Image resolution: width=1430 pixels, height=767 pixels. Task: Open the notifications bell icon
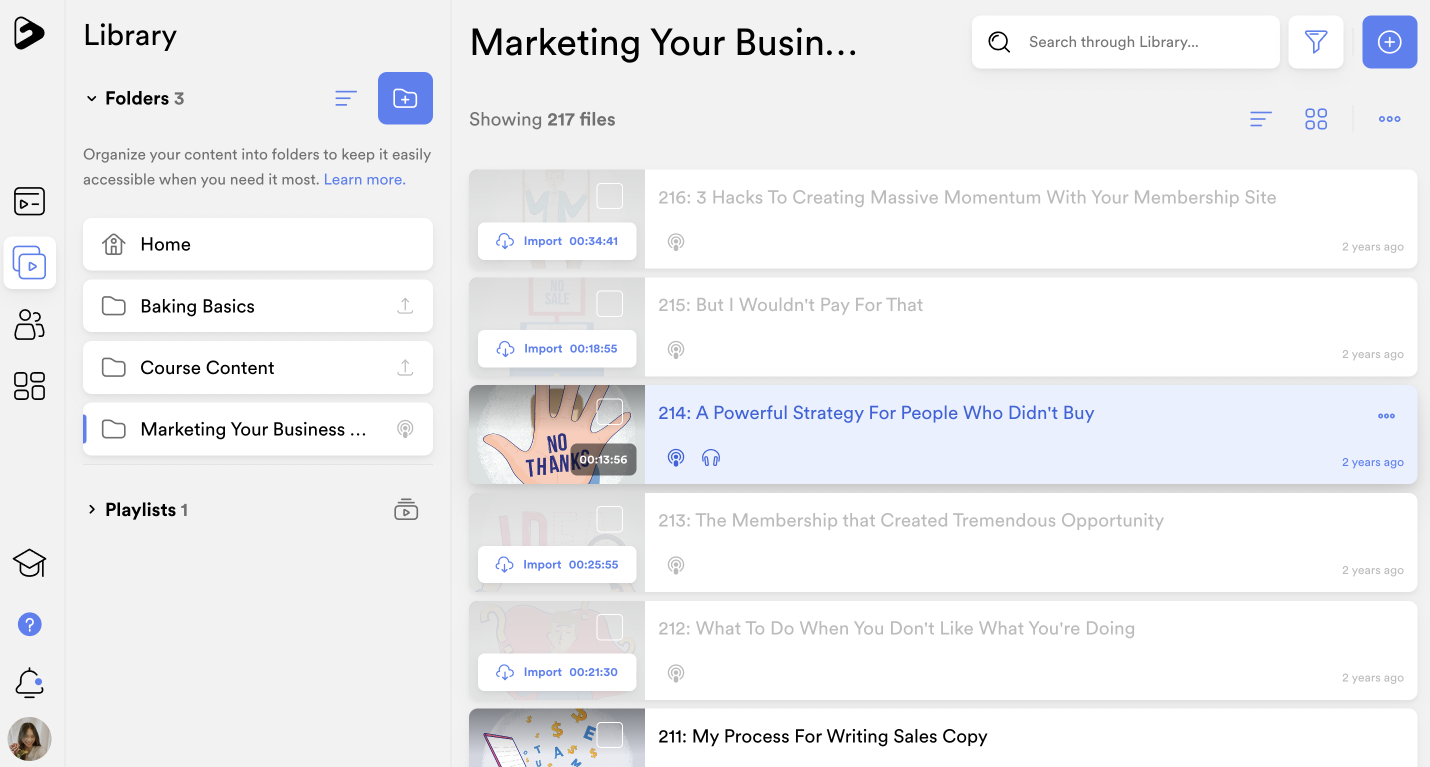29,683
